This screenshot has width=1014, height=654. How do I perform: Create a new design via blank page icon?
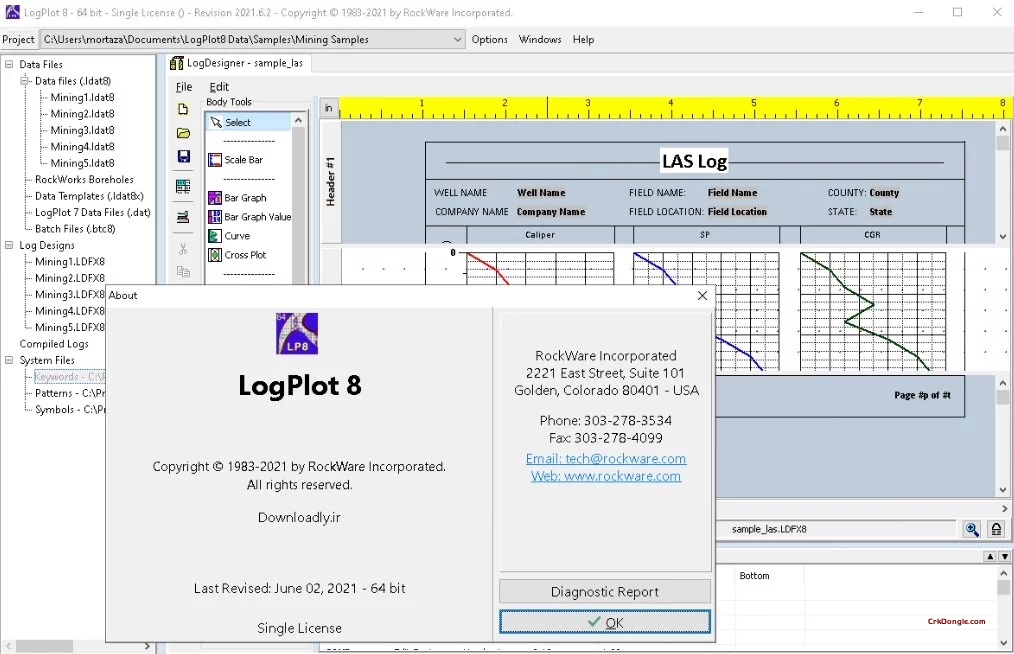184,111
